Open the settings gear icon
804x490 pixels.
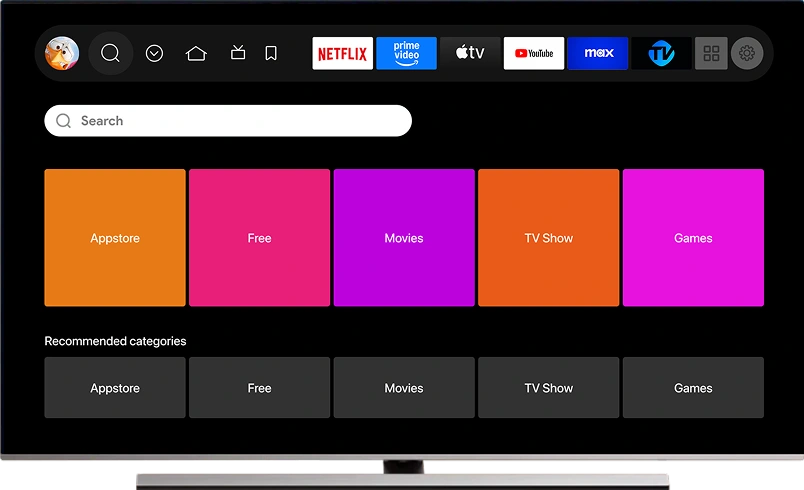pos(747,53)
